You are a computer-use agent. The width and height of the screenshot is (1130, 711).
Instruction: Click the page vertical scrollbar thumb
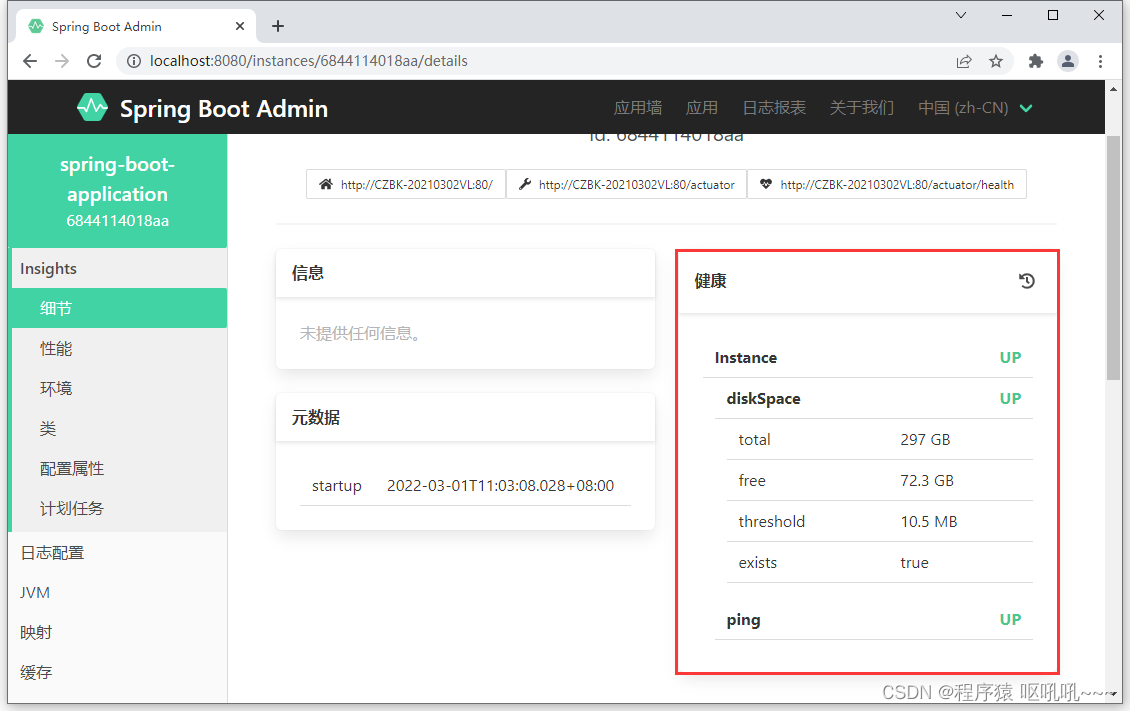pyautogui.click(x=1113, y=257)
